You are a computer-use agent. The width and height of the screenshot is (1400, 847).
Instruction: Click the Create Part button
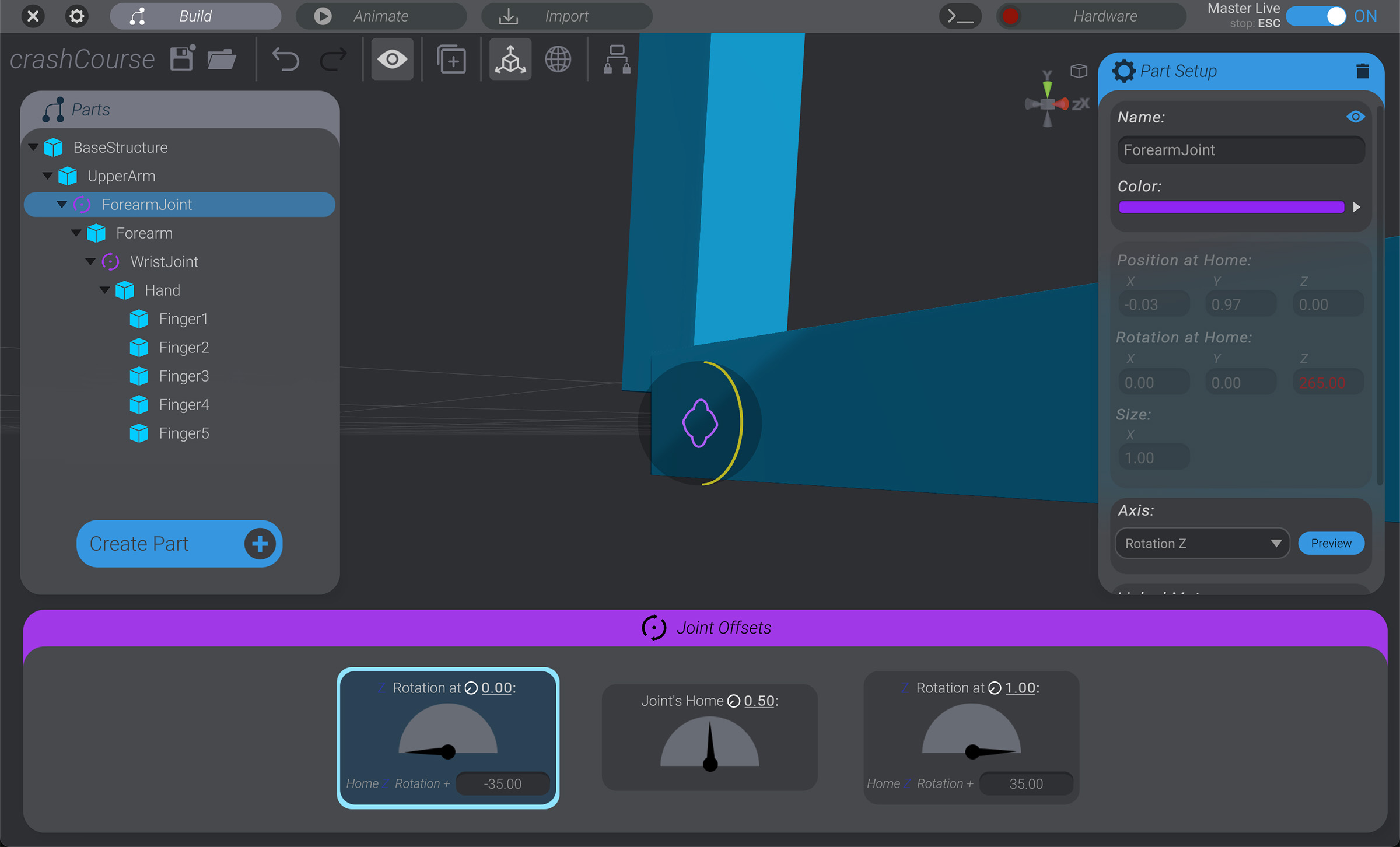click(178, 543)
